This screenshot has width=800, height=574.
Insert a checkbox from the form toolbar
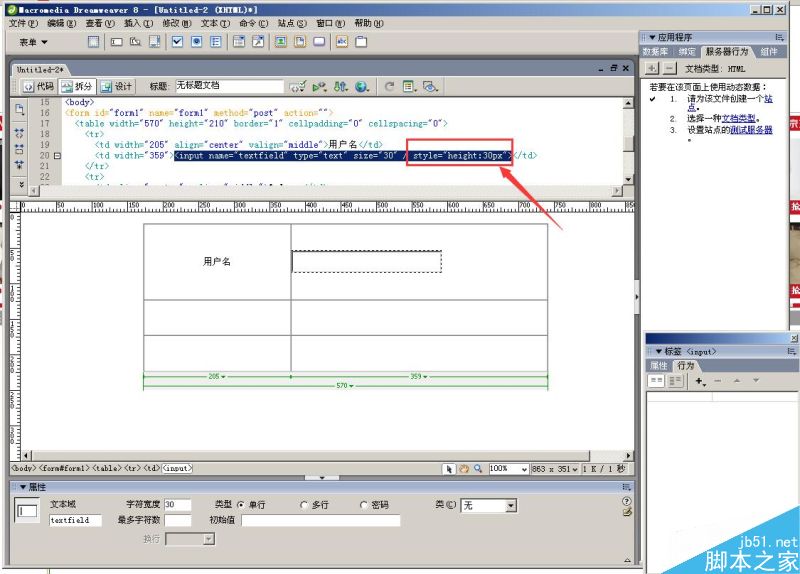pos(177,42)
